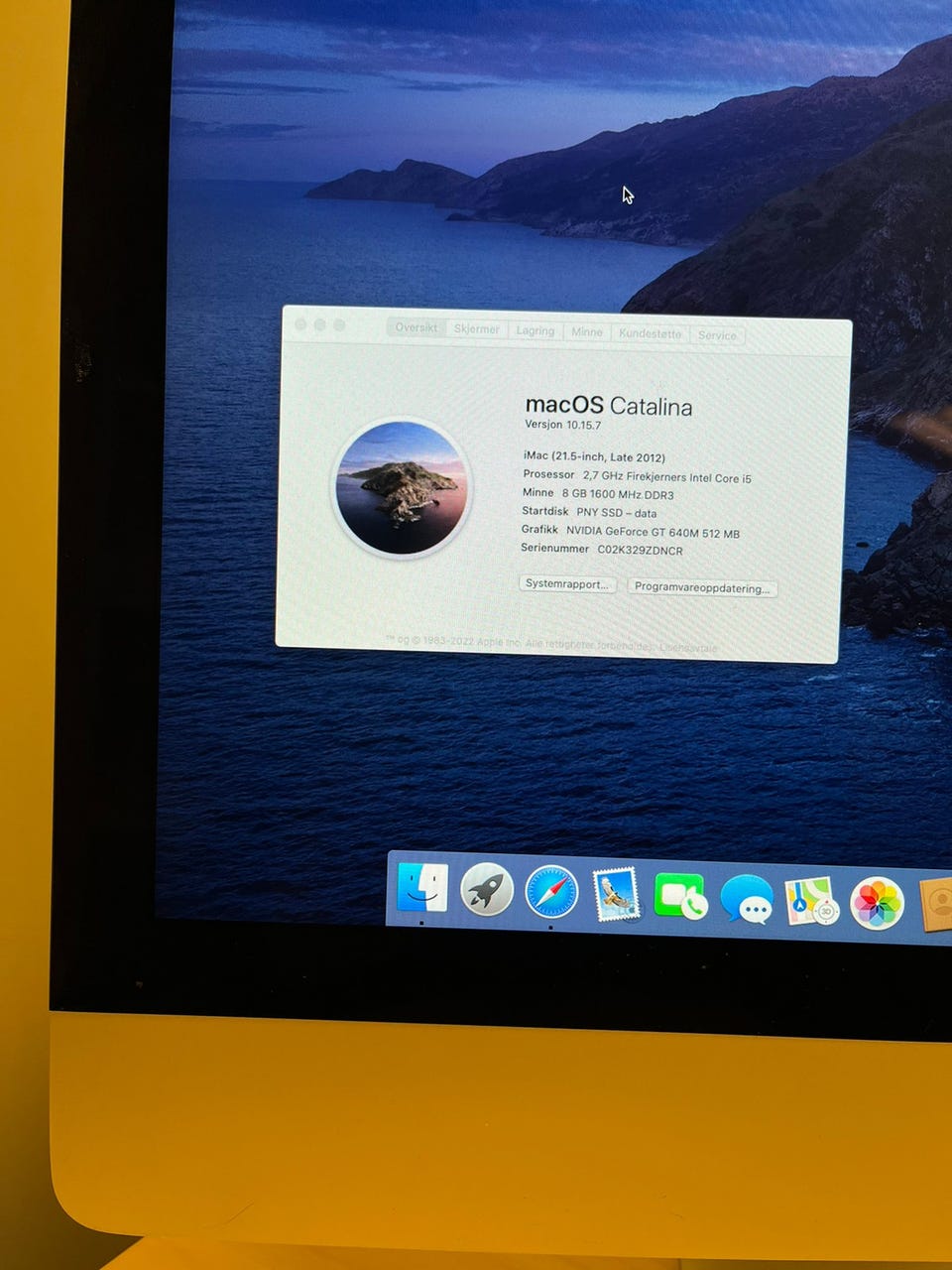Switch to the Oversikt tab

pos(416,327)
